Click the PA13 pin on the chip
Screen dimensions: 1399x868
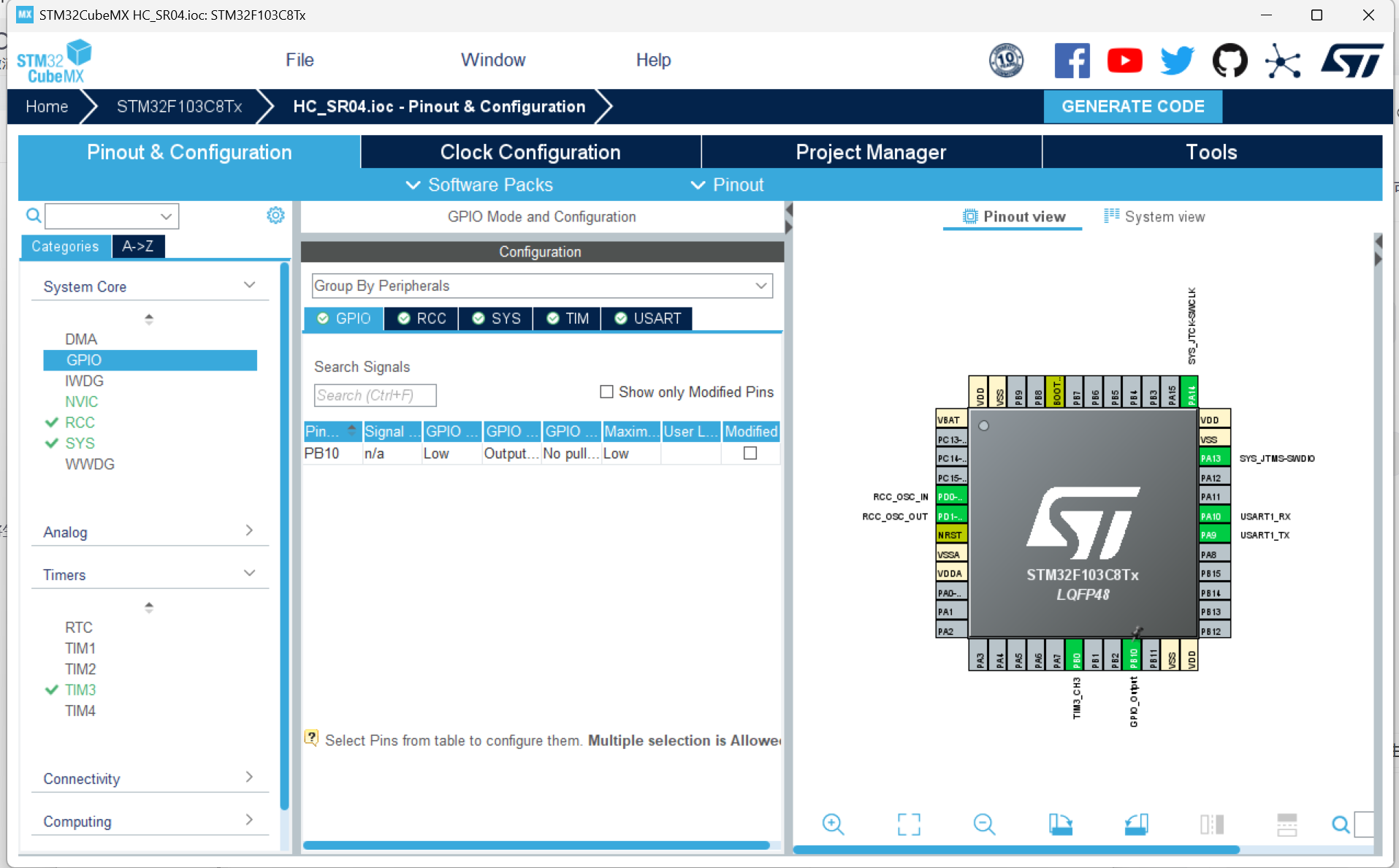tap(1214, 458)
